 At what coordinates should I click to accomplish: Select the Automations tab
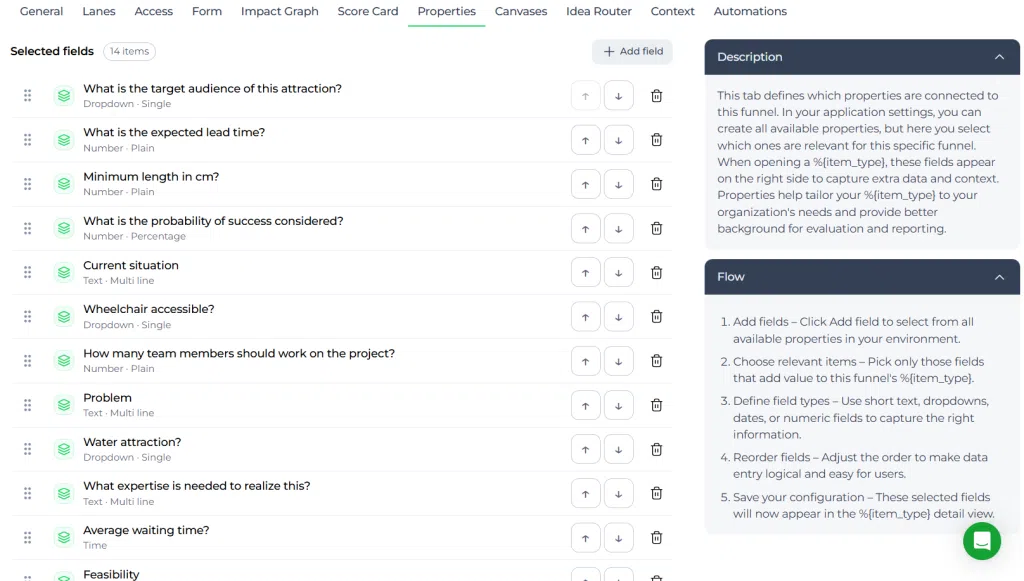750,12
